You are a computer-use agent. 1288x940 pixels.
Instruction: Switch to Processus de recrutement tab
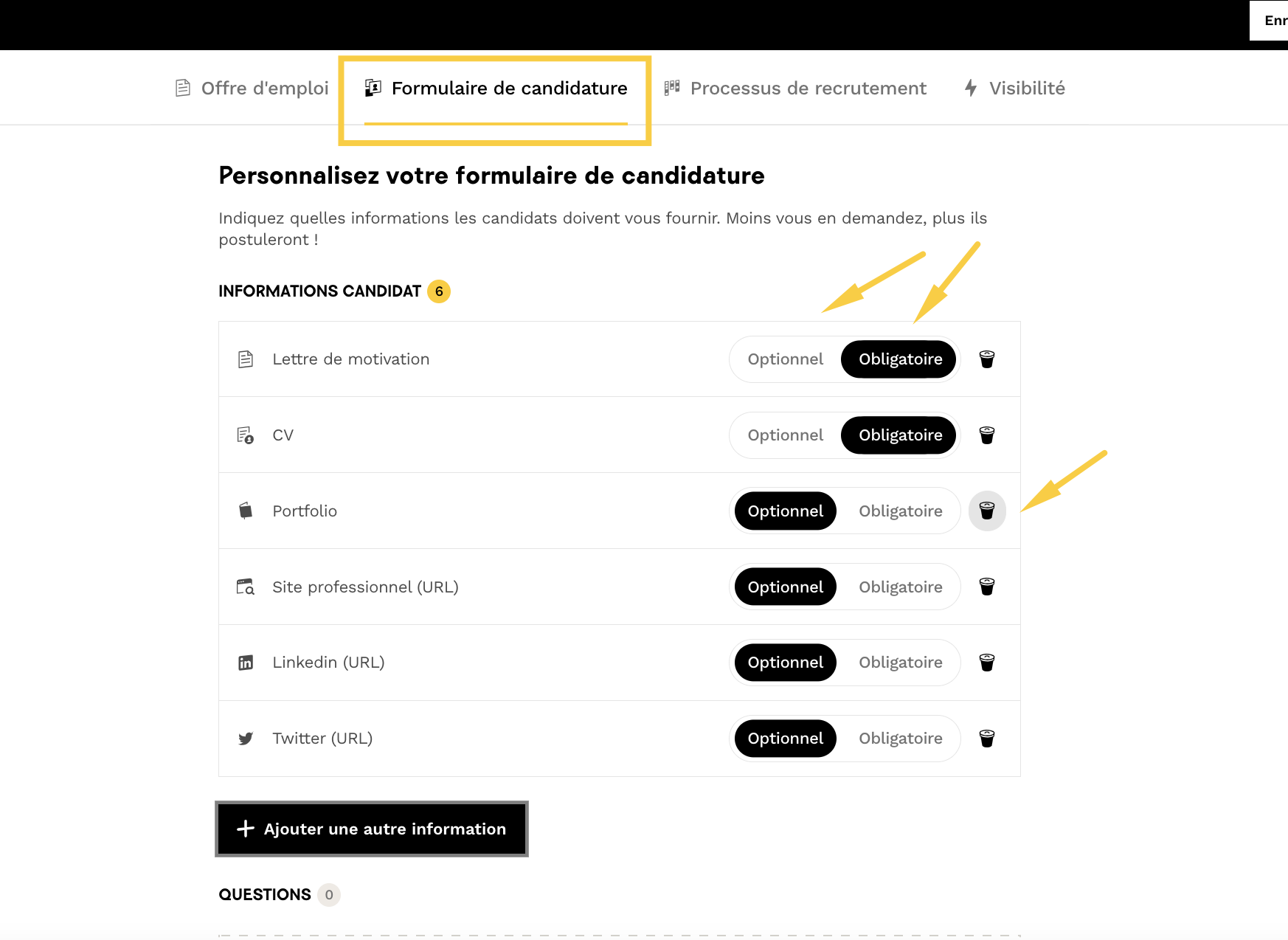pos(795,89)
